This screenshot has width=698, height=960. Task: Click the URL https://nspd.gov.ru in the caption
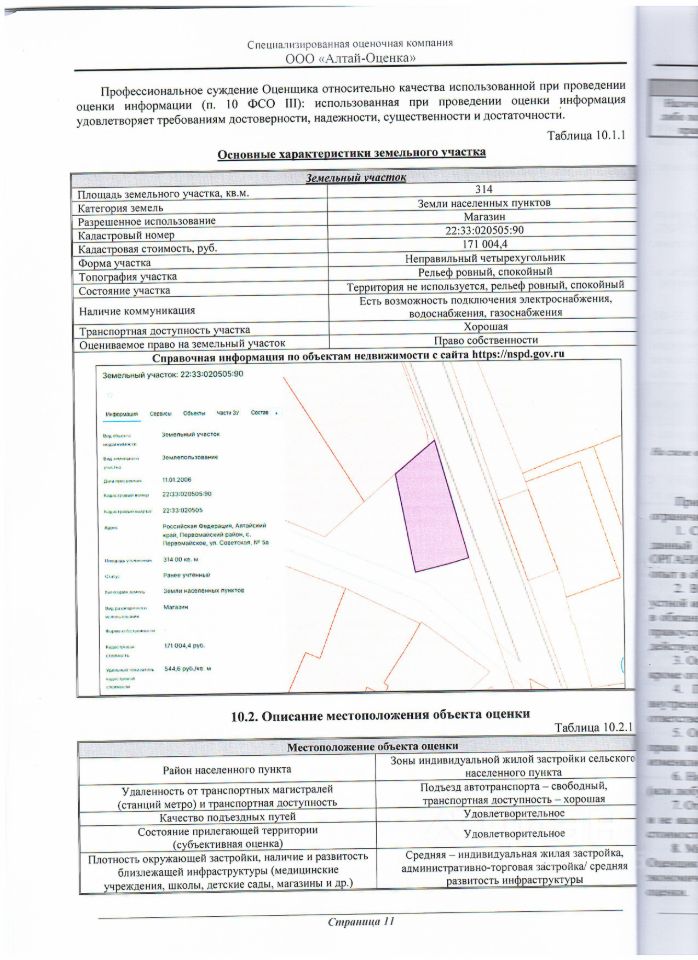click(x=518, y=354)
